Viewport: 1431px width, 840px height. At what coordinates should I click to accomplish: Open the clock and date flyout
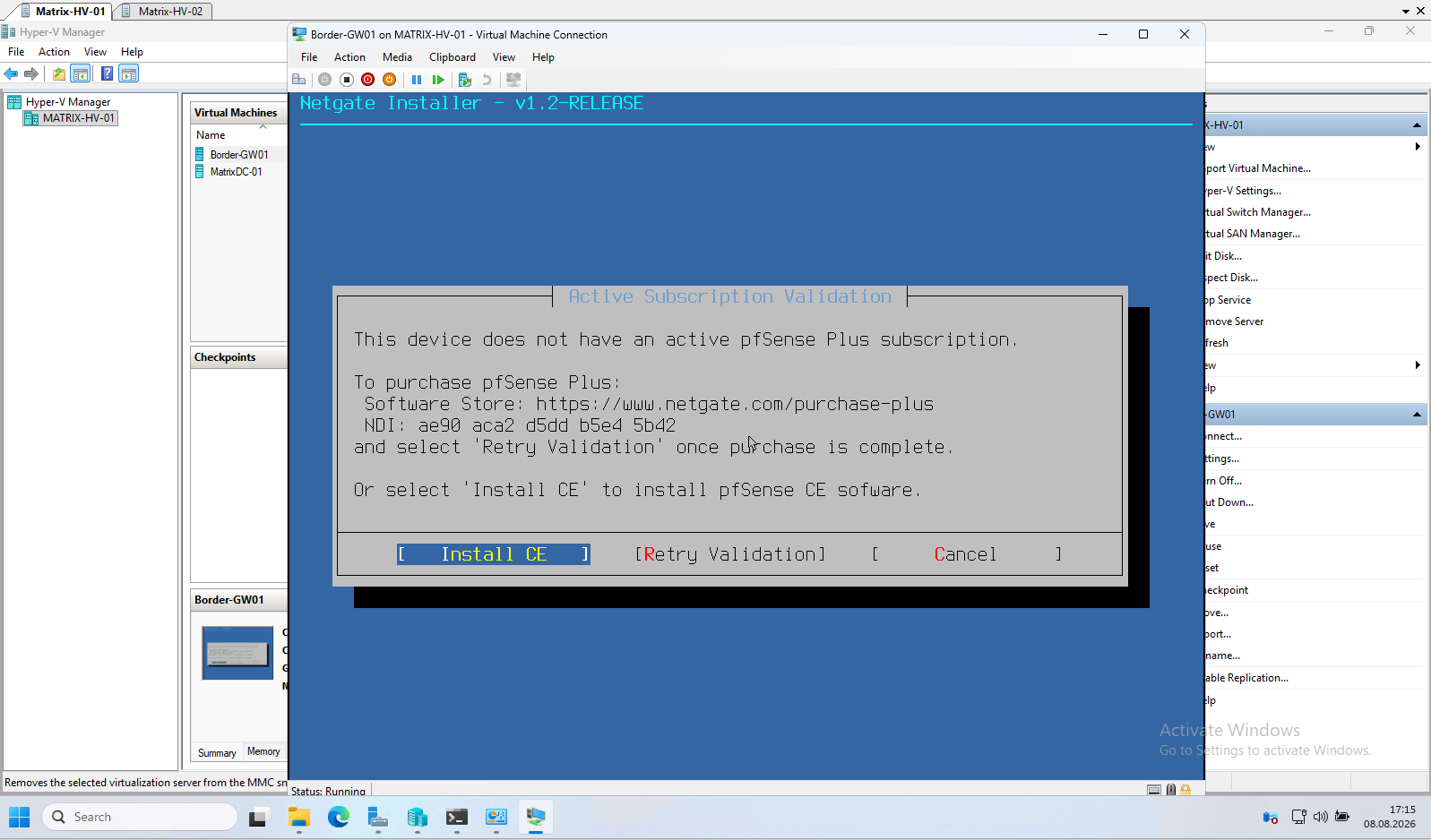tap(1390, 817)
